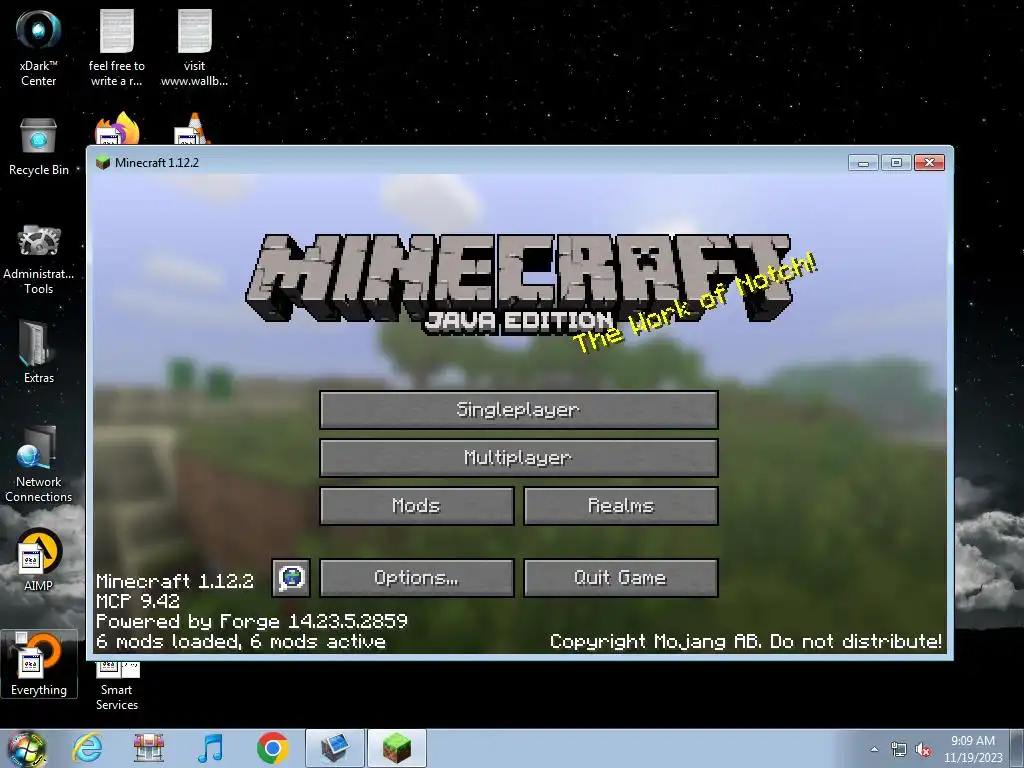The image size is (1024, 768).
Task: Open Minecraft Realms
Action: click(620, 505)
